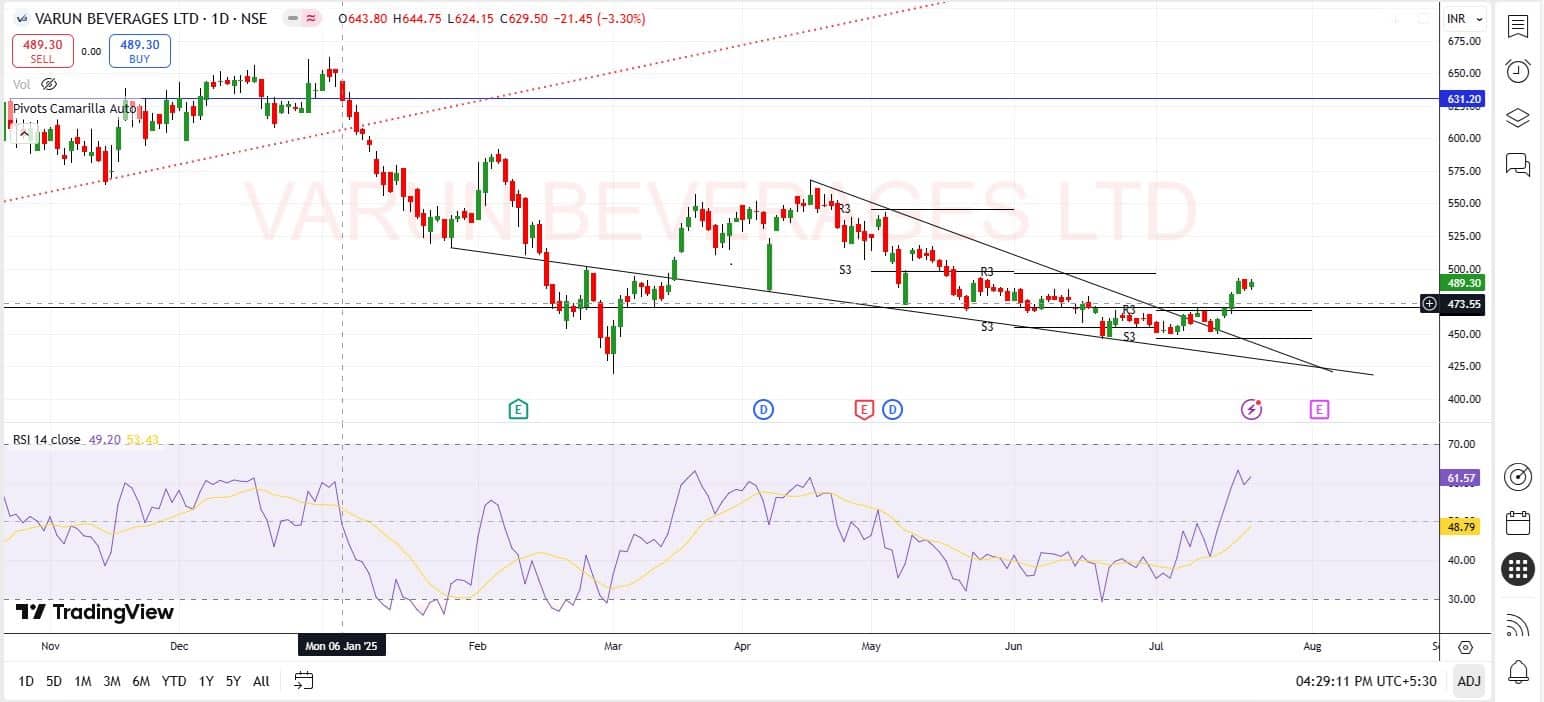Toggle visibility of the Vol indicator
1544x702 pixels.
(49, 85)
